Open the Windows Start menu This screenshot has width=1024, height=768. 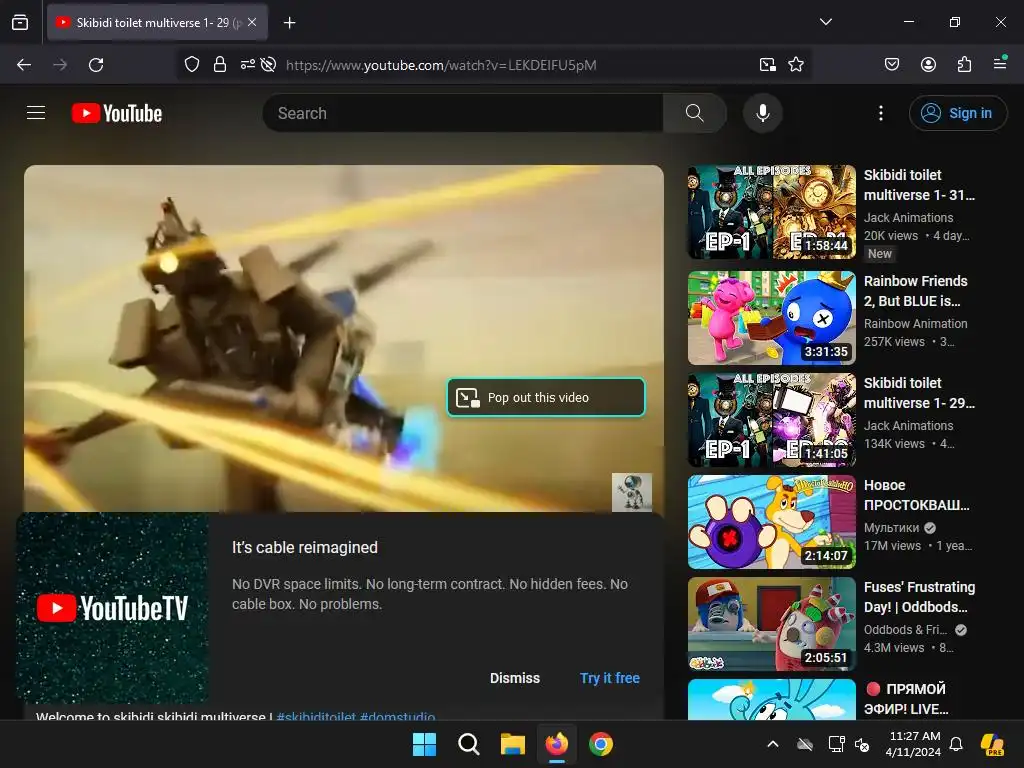click(424, 744)
